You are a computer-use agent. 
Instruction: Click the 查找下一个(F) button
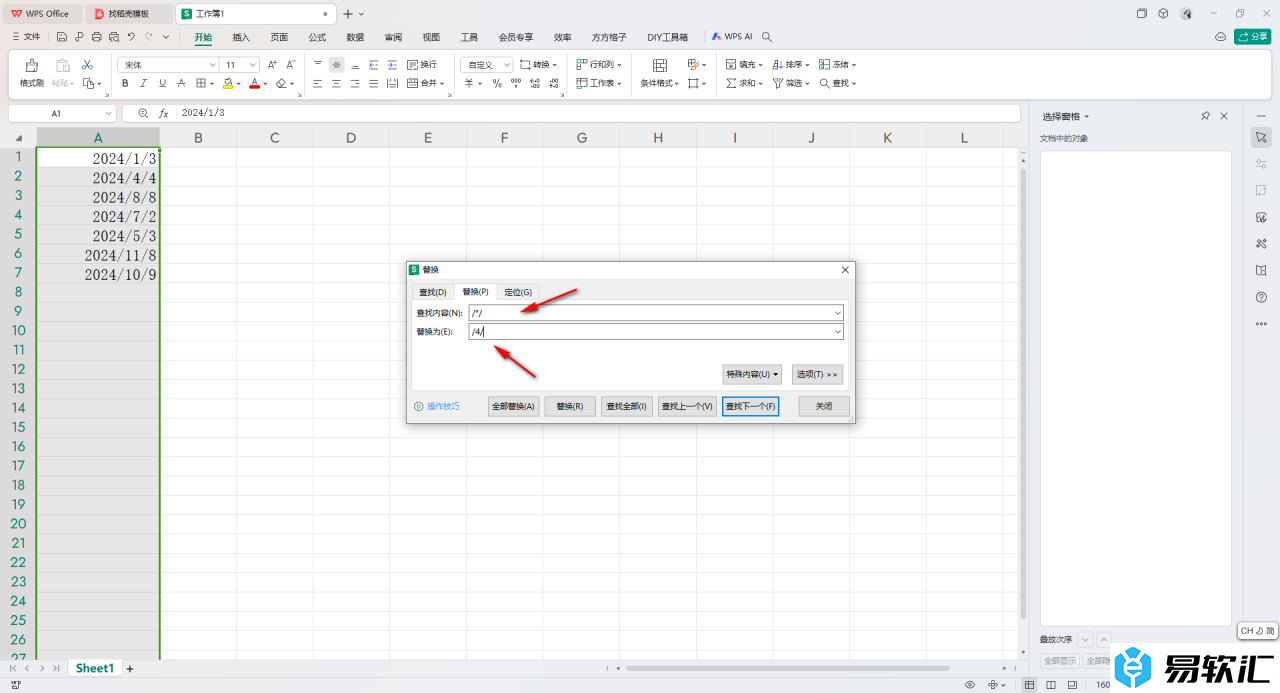tap(750, 407)
